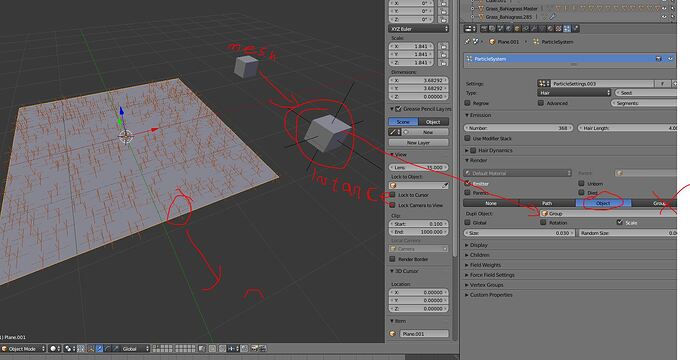
Task: Click the browse particle settings icon button
Action: pyautogui.click(x=544, y=83)
